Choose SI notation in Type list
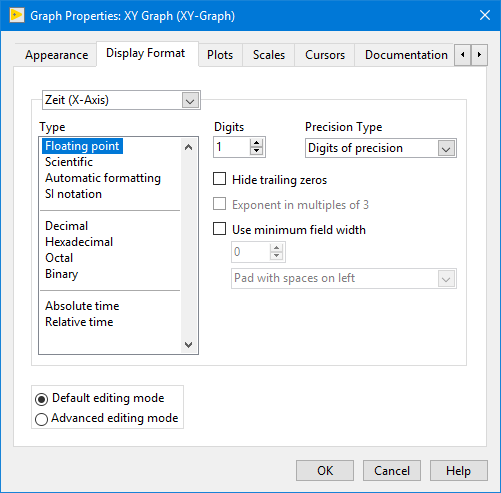 coord(73,194)
